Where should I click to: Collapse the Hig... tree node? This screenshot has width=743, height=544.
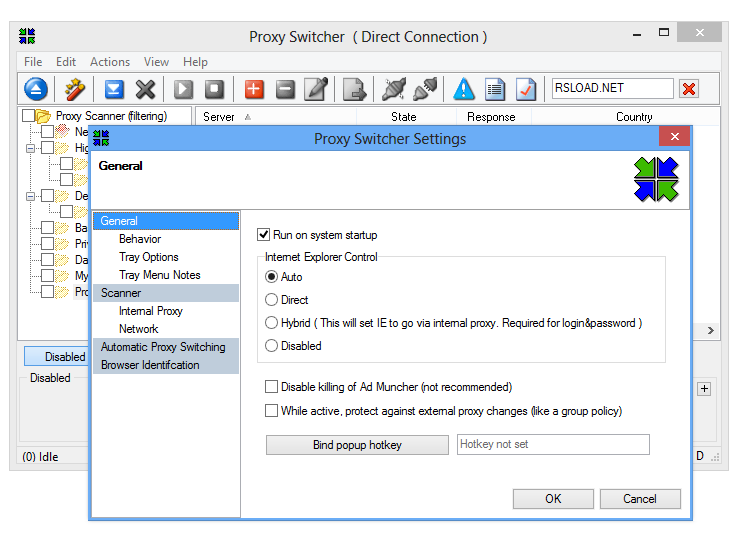pyautogui.click(x=30, y=149)
